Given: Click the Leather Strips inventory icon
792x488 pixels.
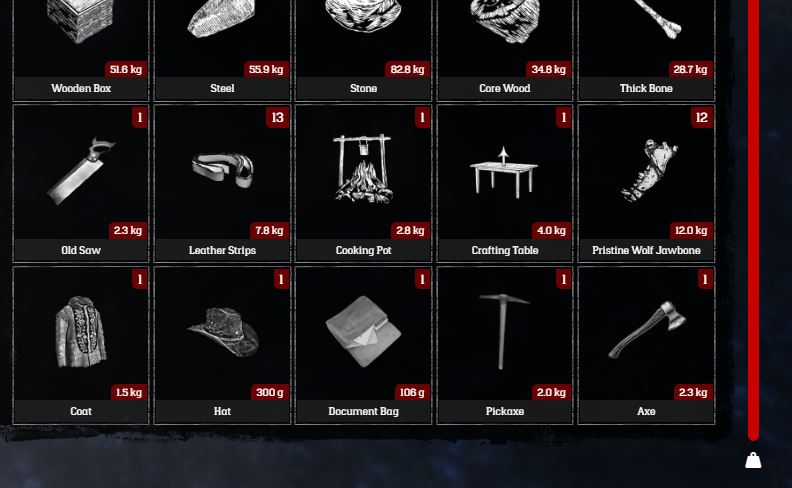Looking at the screenshot, I should click(223, 170).
